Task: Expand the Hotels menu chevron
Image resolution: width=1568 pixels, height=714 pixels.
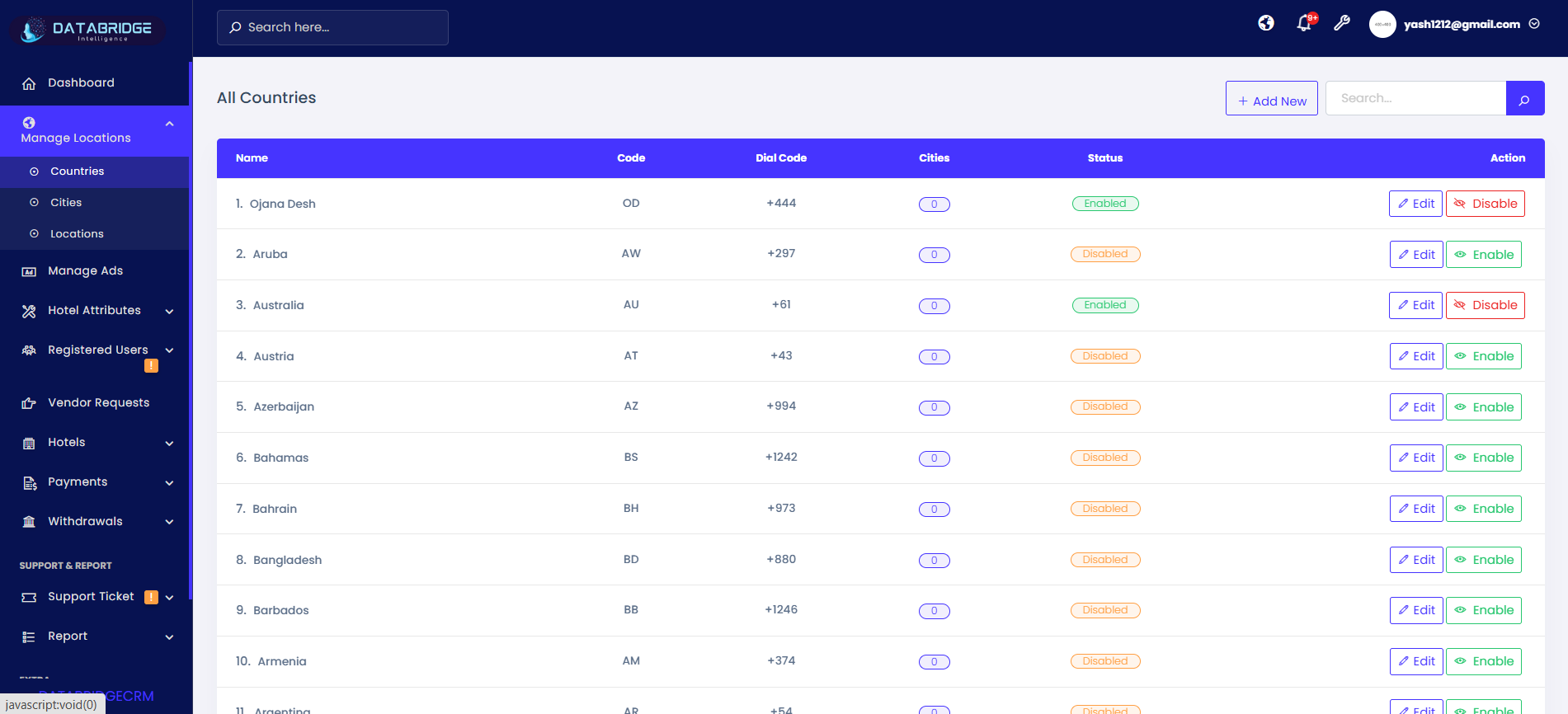Action: [169, 444]
